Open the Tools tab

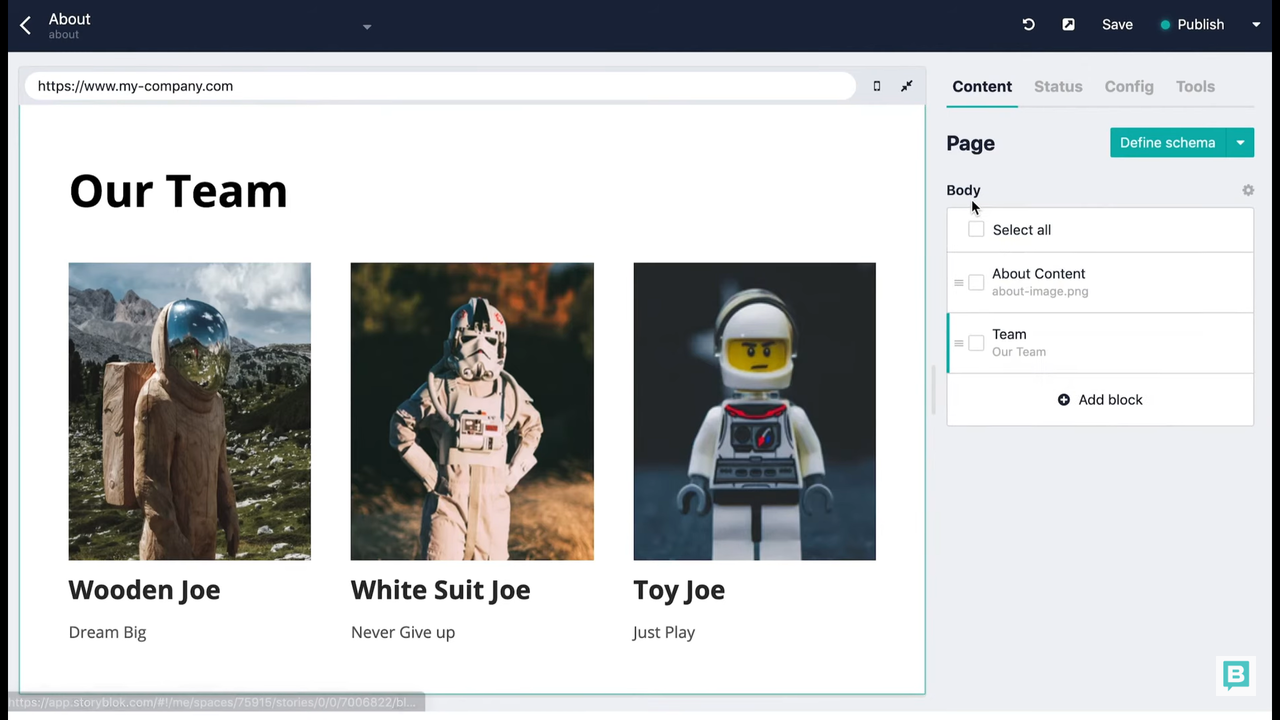(x=1194, y=87)
